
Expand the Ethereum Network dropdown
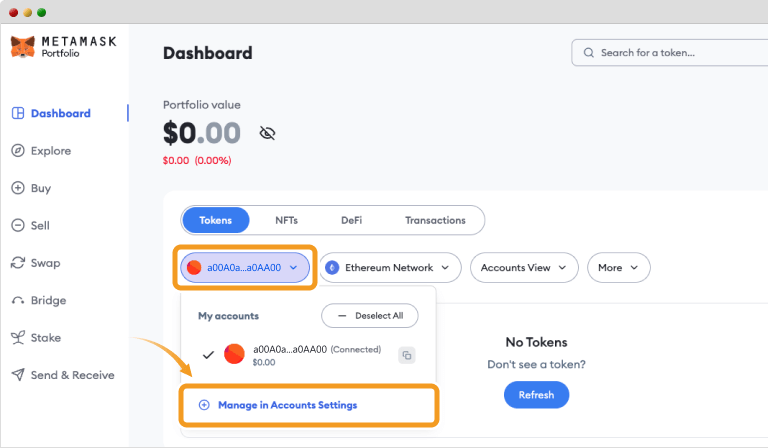coord(390,267)
